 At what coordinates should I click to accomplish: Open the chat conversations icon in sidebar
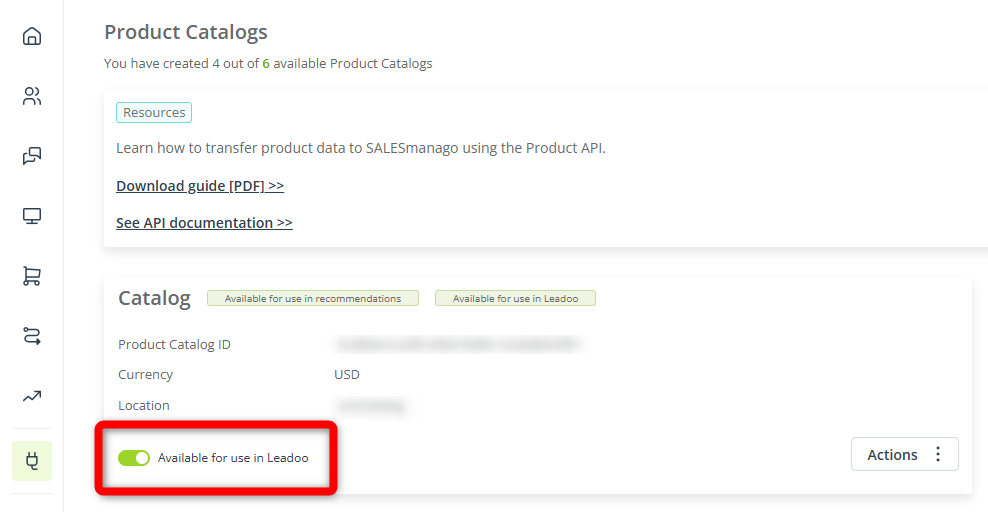point(32,156)
